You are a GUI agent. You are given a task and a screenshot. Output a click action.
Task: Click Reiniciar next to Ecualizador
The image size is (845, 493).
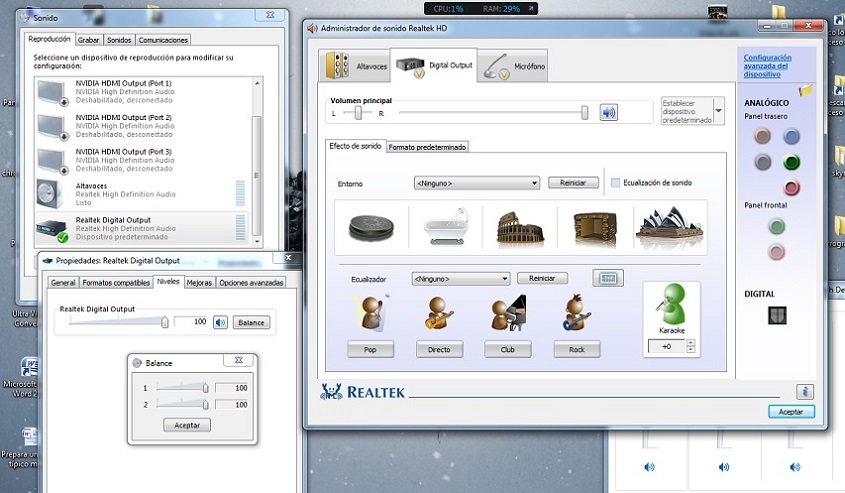[542, 278]
